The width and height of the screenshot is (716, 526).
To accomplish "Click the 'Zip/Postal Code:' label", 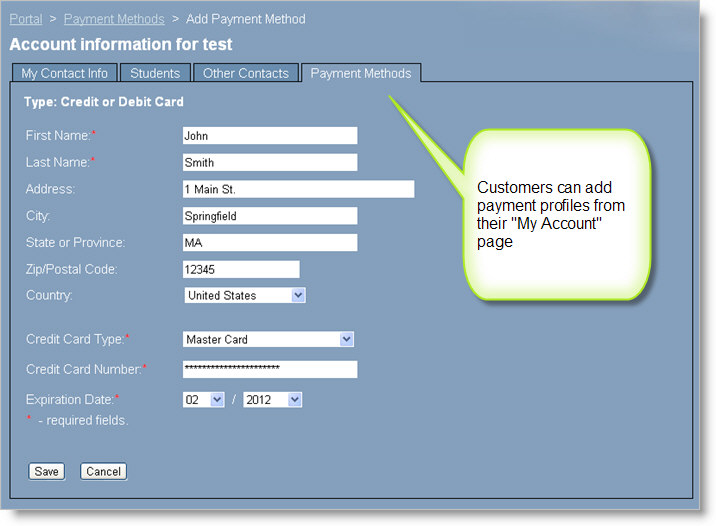I will (x=72, y=269).
